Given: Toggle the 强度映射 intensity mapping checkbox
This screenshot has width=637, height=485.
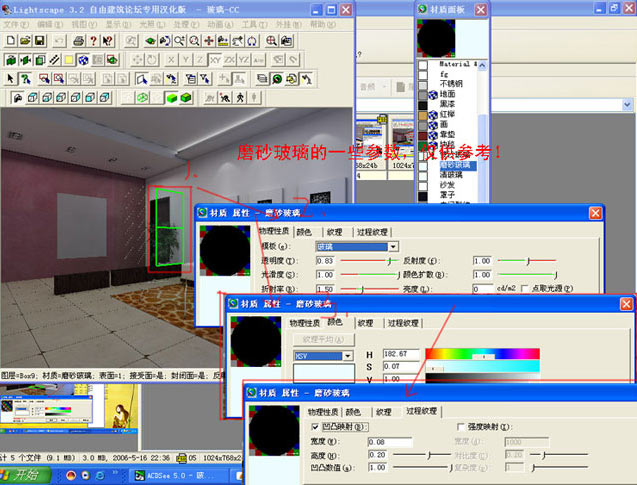Looking at the screenshot, I should (461, 427).
